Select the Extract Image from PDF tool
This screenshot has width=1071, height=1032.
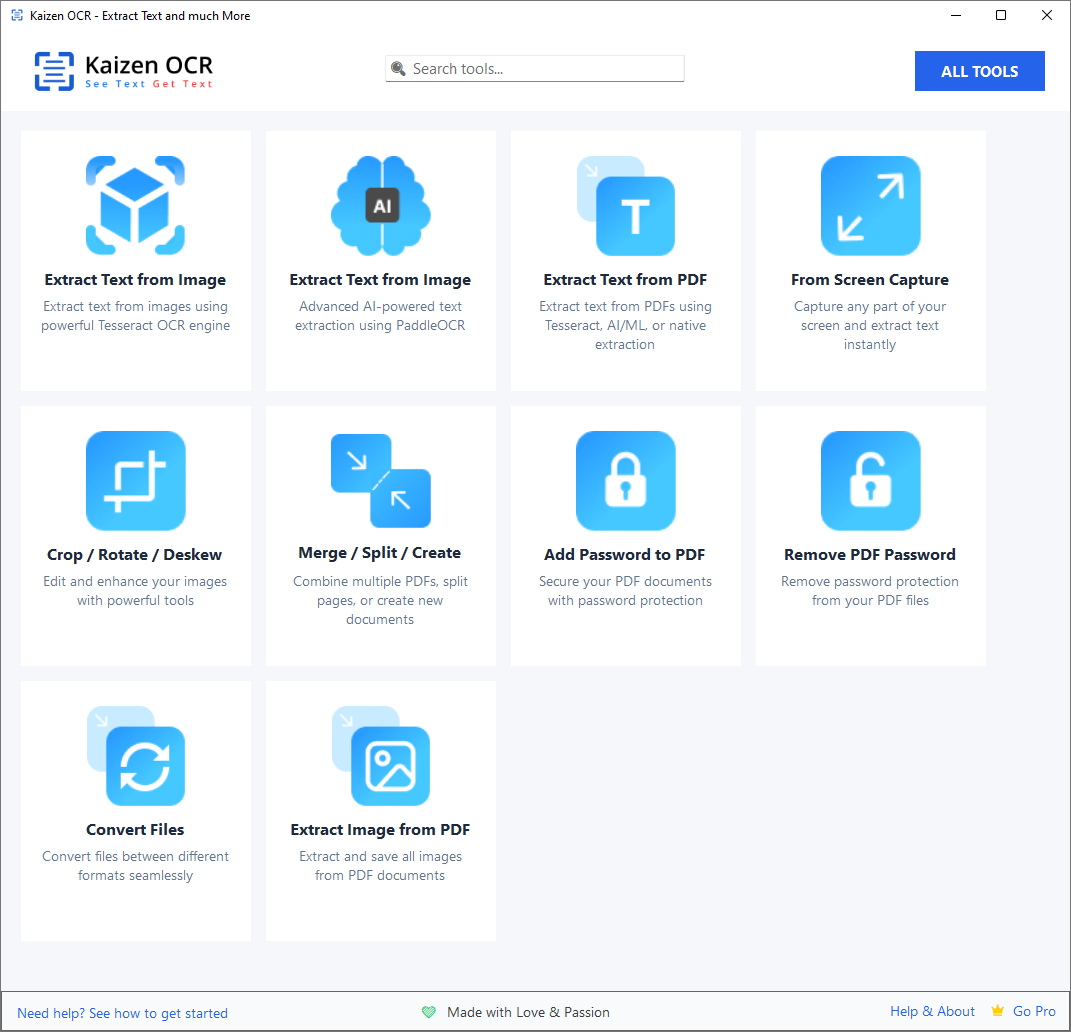tap(380, 810)
